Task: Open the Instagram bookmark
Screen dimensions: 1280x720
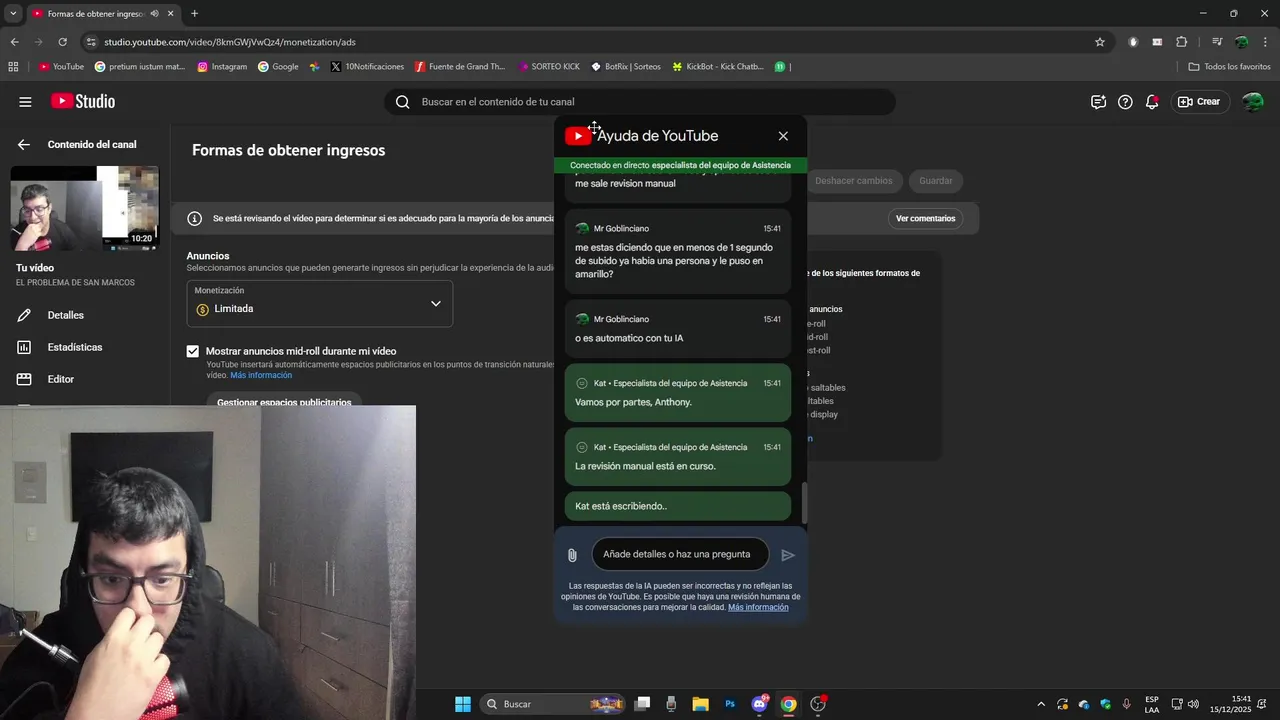Action: click(222, 67)
